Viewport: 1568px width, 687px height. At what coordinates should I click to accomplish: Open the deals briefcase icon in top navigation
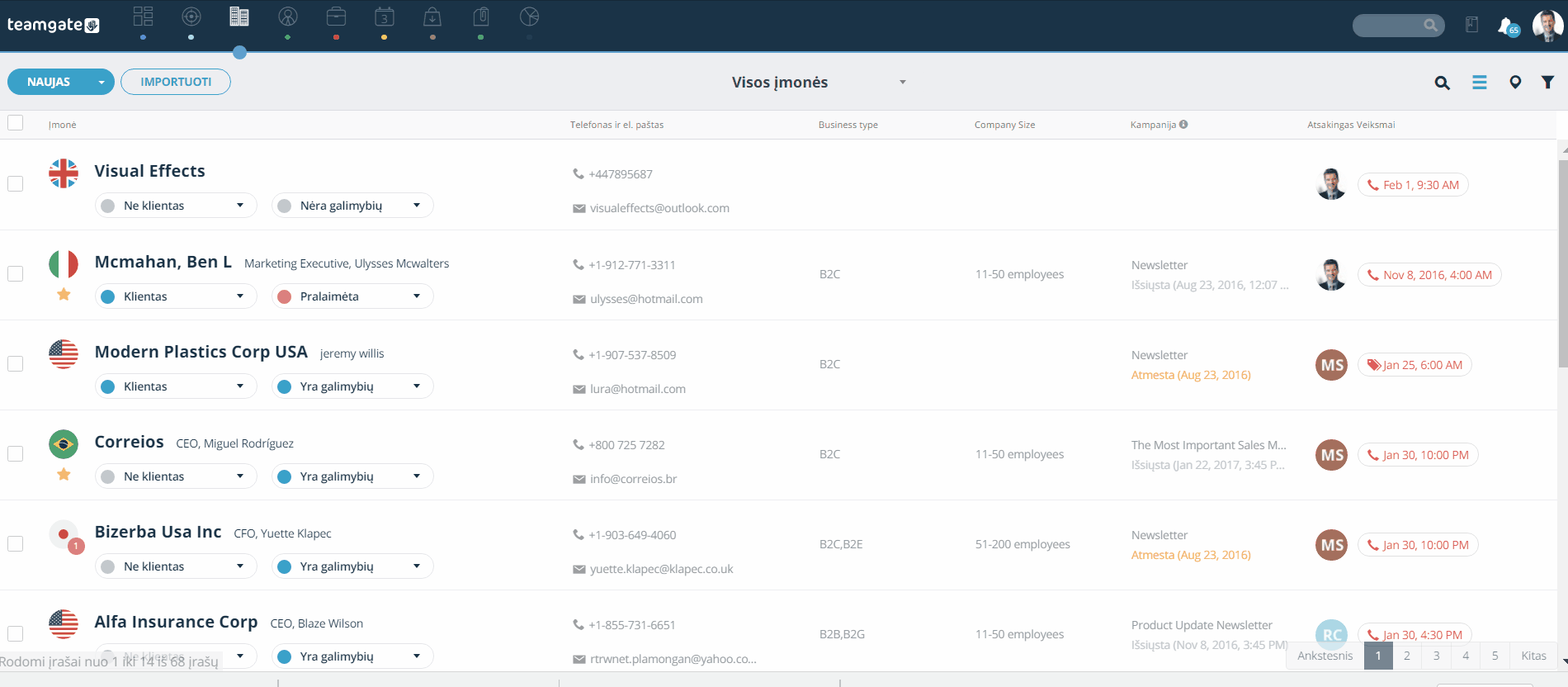[336, 17]
